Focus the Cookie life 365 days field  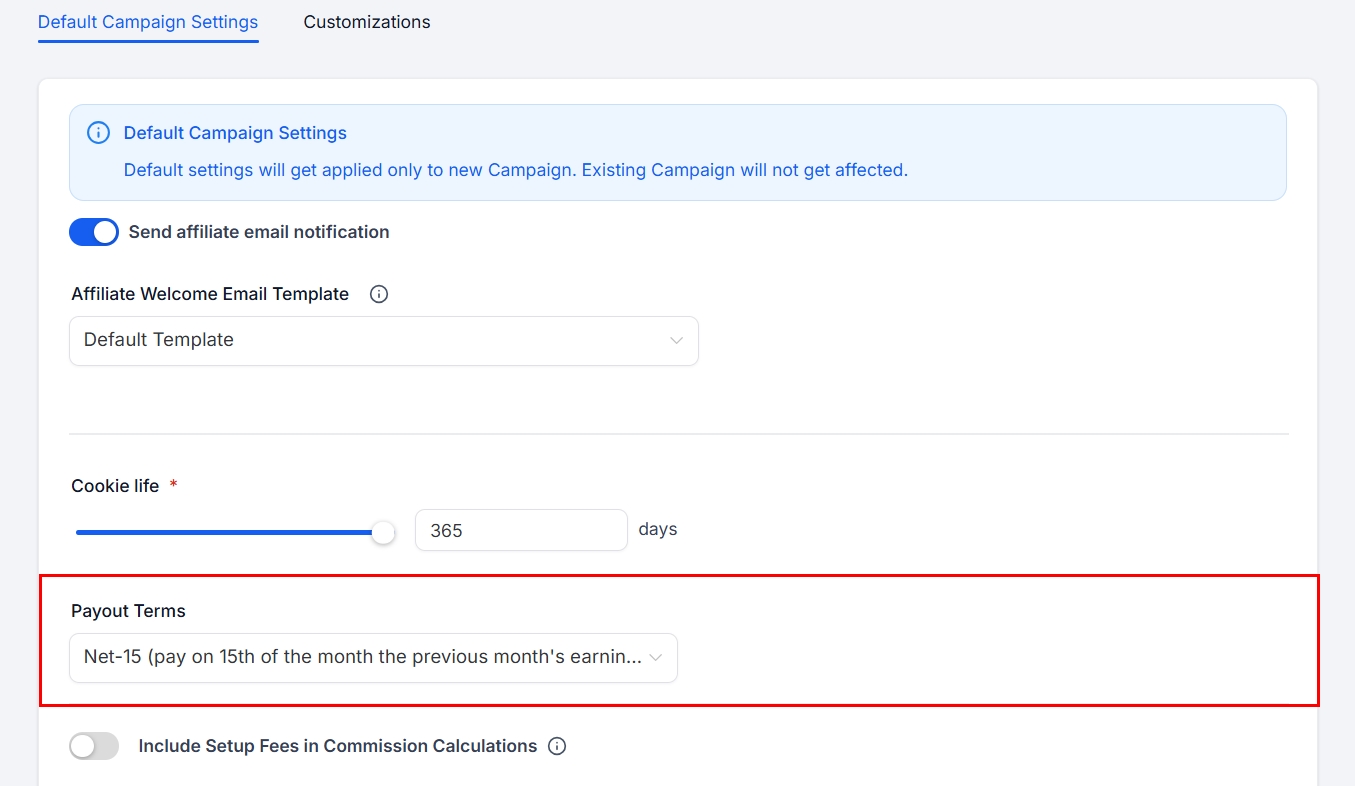520,530
